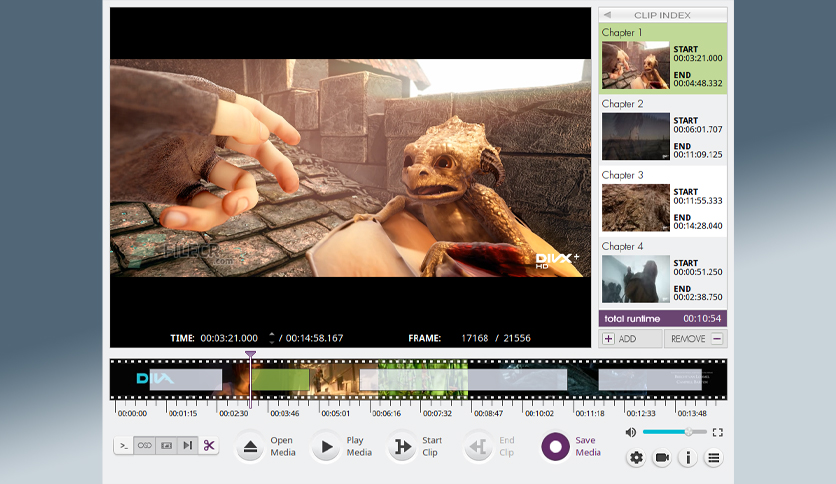Click the Chapter 3 title text

pyautogui.click(x=622, y=175)
